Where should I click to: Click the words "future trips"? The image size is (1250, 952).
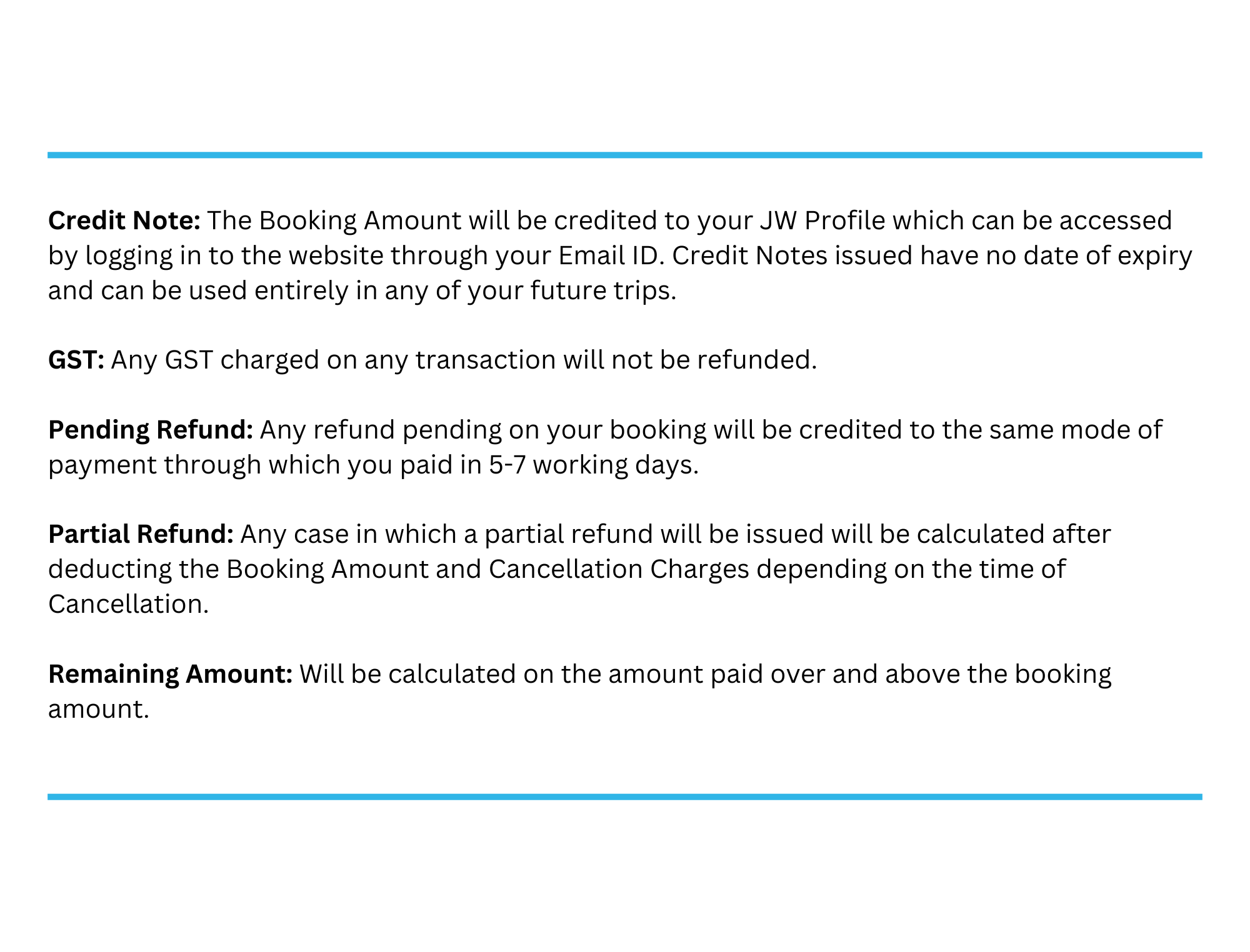click(601, 290)
